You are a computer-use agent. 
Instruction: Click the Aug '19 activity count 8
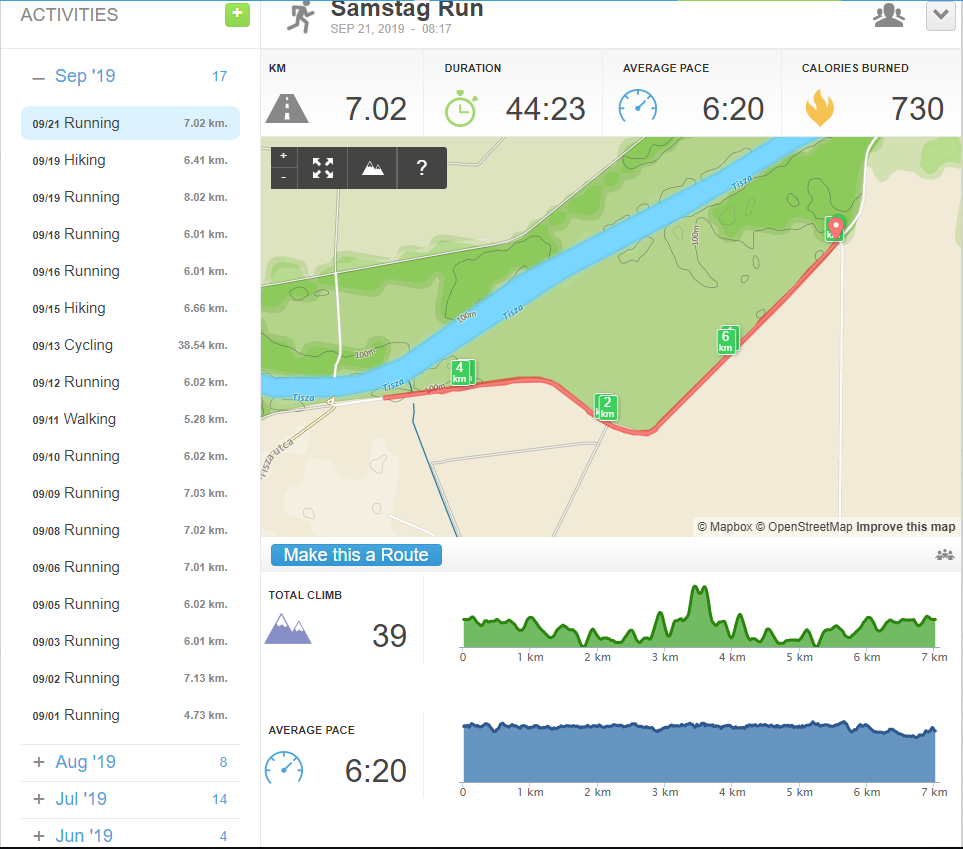pos(224,762)
